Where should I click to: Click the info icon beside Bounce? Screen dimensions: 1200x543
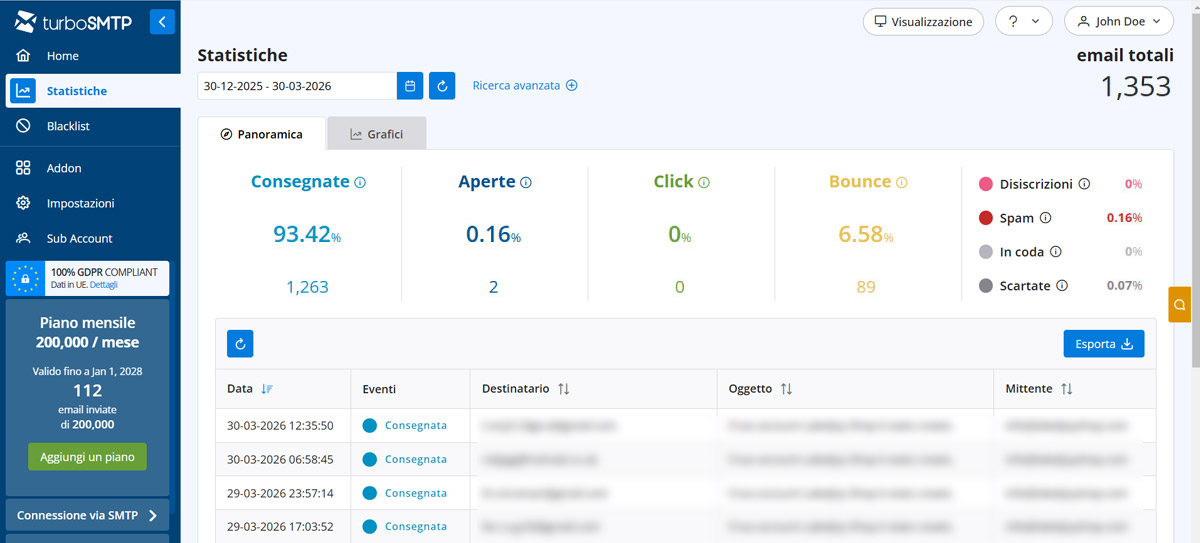[901, 183]
